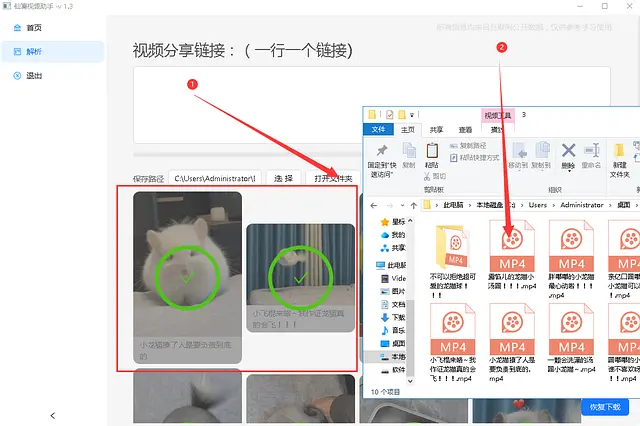
Task: Collapse the sidebar with the left arrow
Action: [x=53, y=415]
